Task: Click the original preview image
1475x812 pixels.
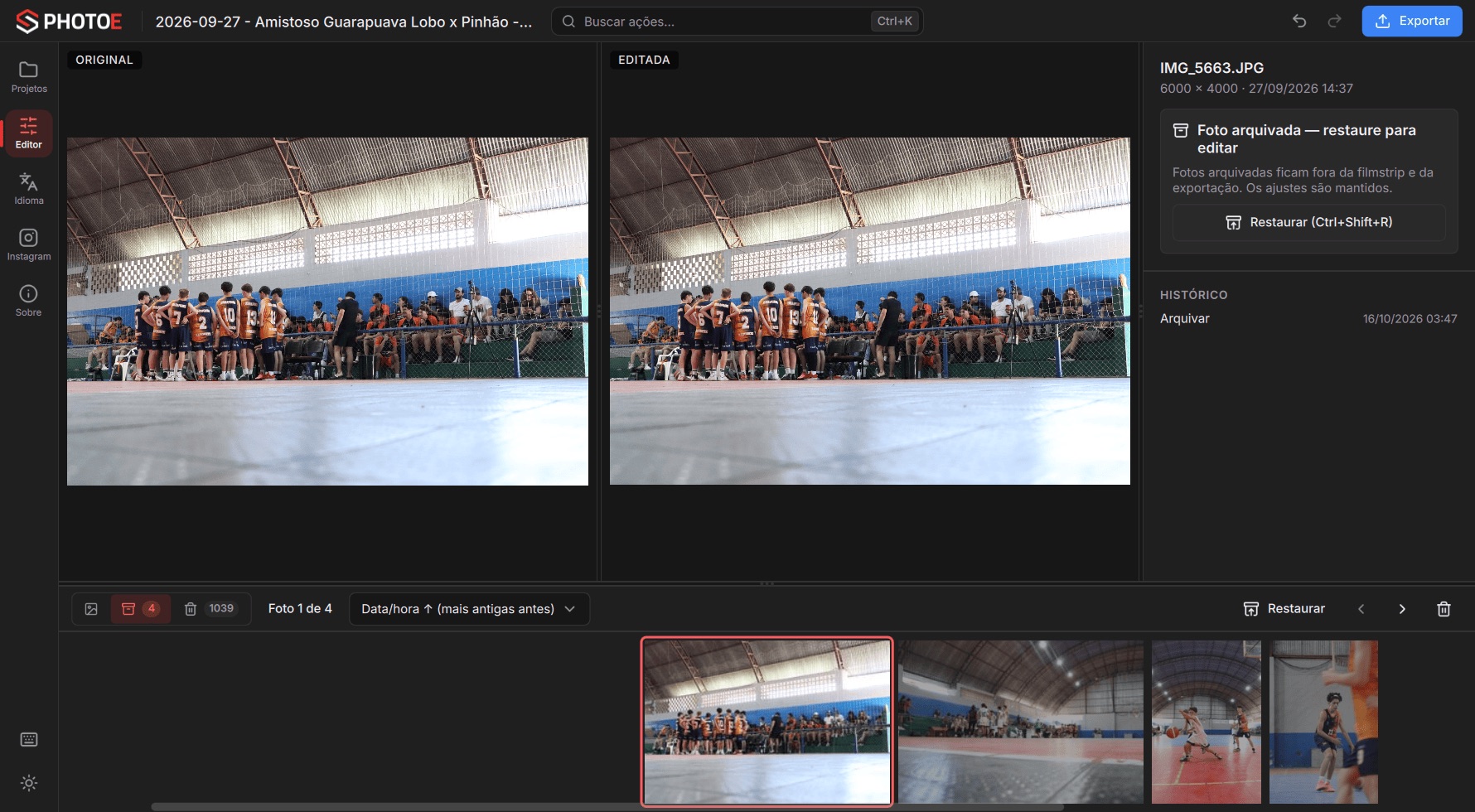Action: click(x=327, y=312)
